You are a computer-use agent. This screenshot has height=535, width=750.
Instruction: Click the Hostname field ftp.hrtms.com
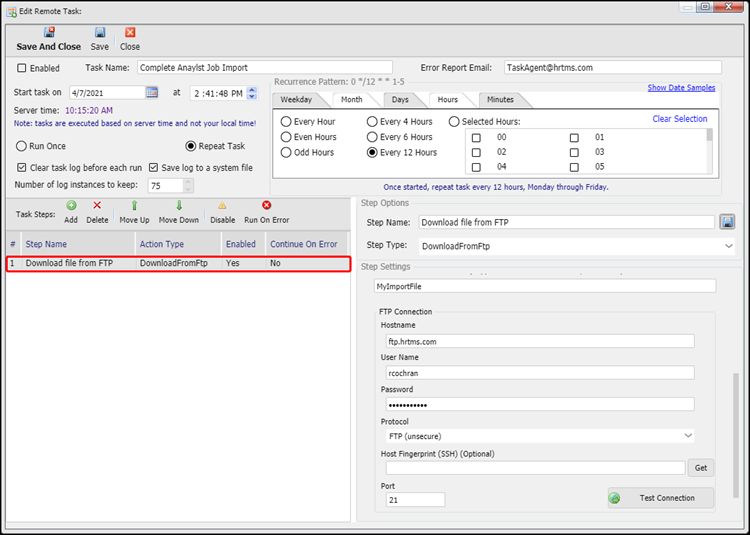pos(540,341)
